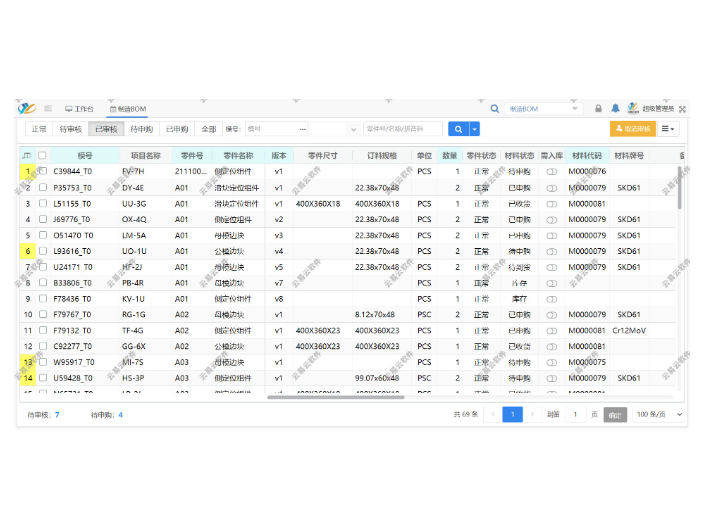704x528 pixels.
Task: Open the list options menu icon
Action: (669, 129)
